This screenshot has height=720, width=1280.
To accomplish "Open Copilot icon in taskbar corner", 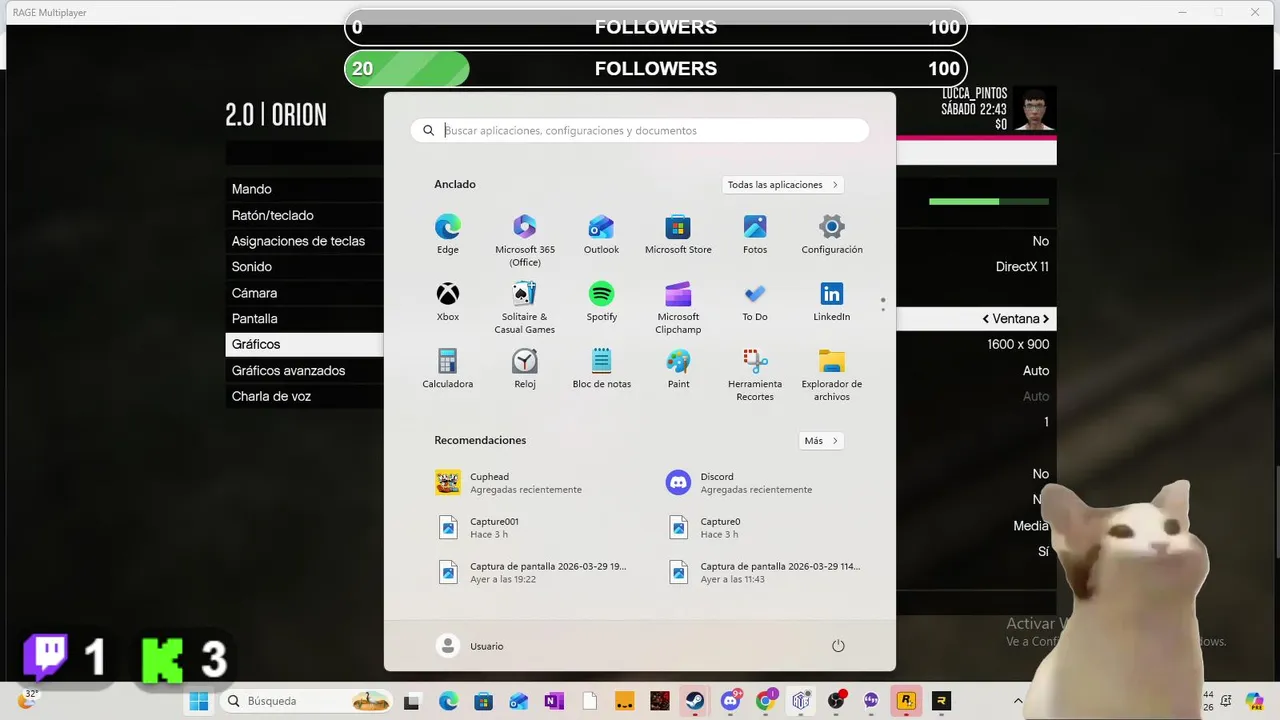I will pos(1254,701).
